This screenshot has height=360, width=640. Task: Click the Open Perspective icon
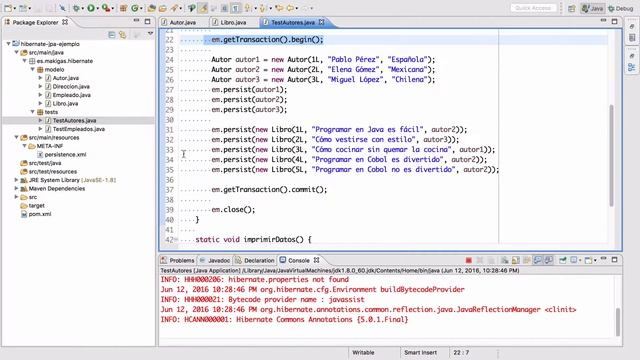[x=571, y=8]
